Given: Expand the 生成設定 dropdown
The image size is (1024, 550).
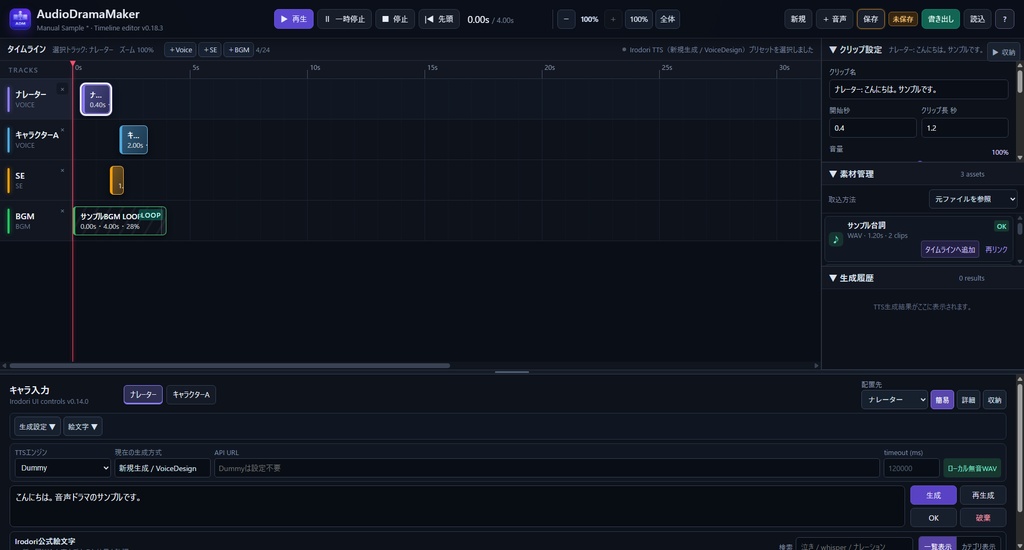Looking at the screenshot, I should 37,427.
